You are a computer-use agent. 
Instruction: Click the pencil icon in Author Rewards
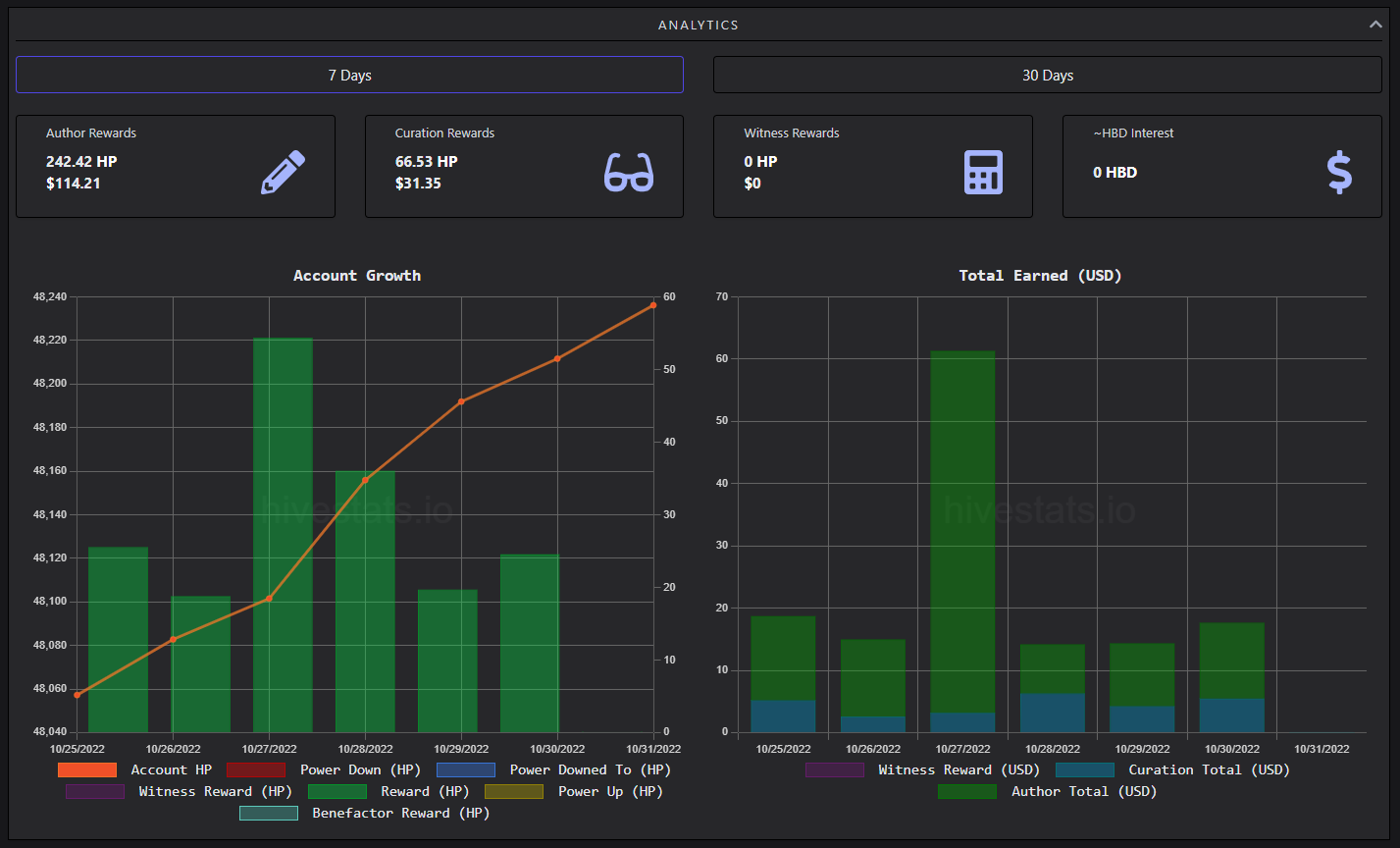283,172
